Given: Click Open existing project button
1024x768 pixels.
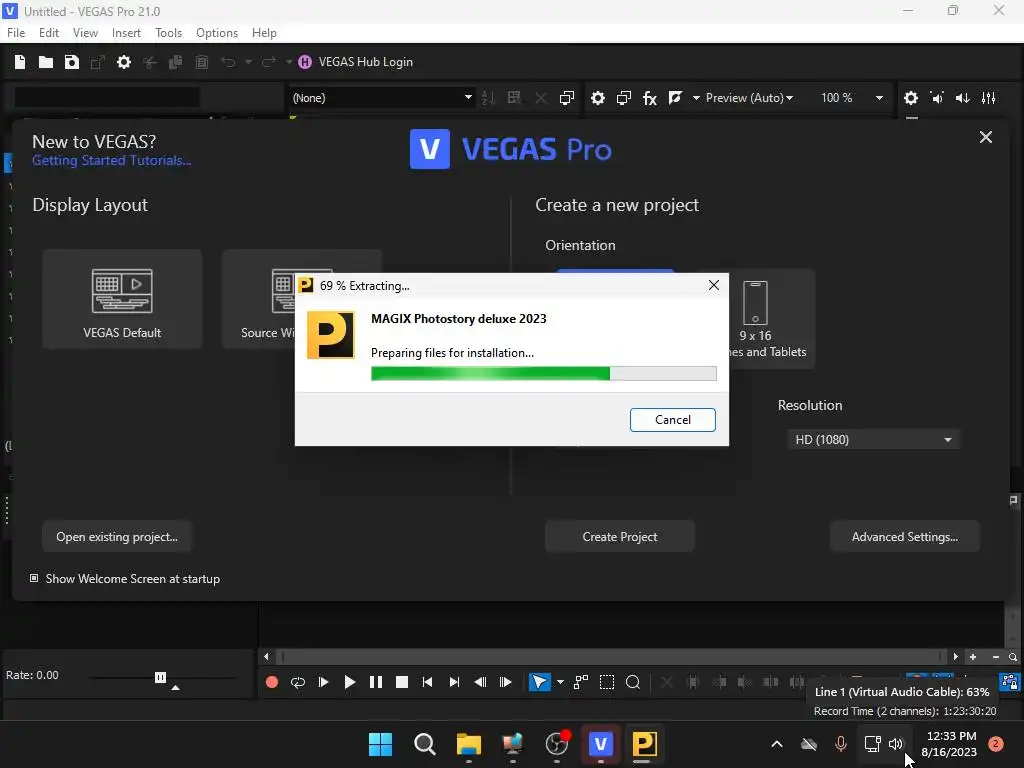Looking at the screenshot, I should [x=117, y=537].
